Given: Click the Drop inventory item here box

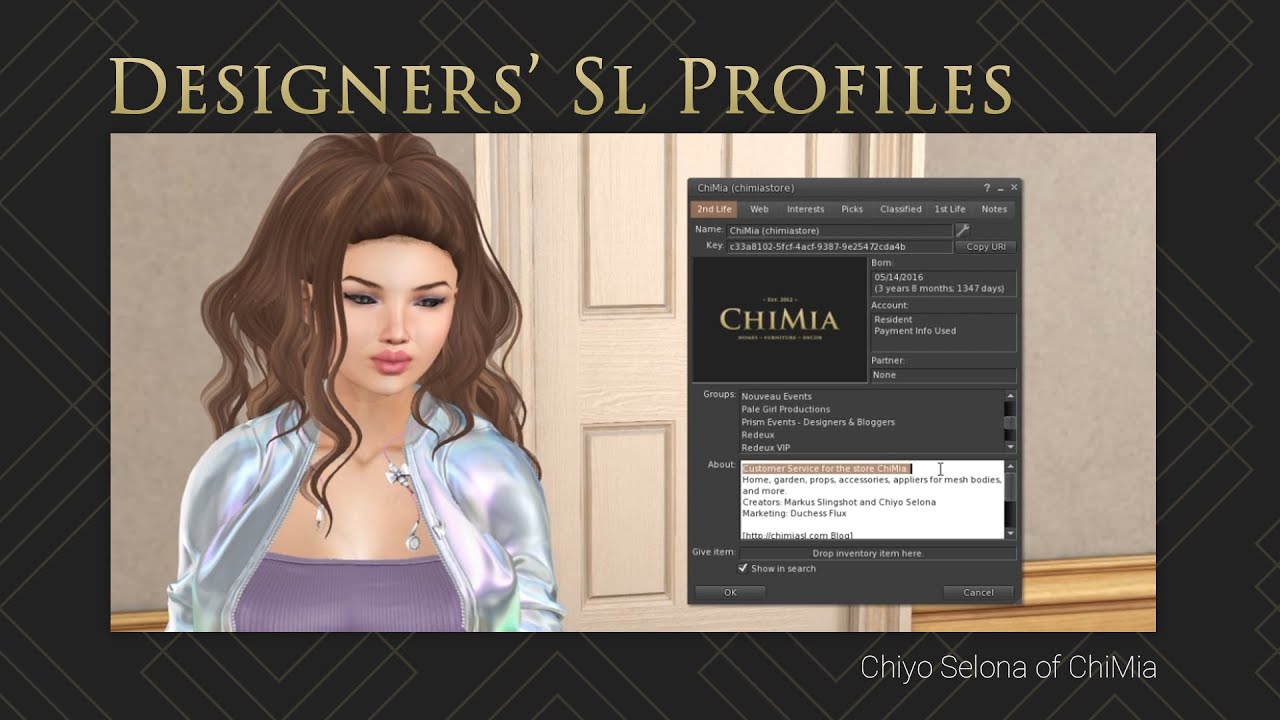Looking at the screenshot, I should (878, 553).
